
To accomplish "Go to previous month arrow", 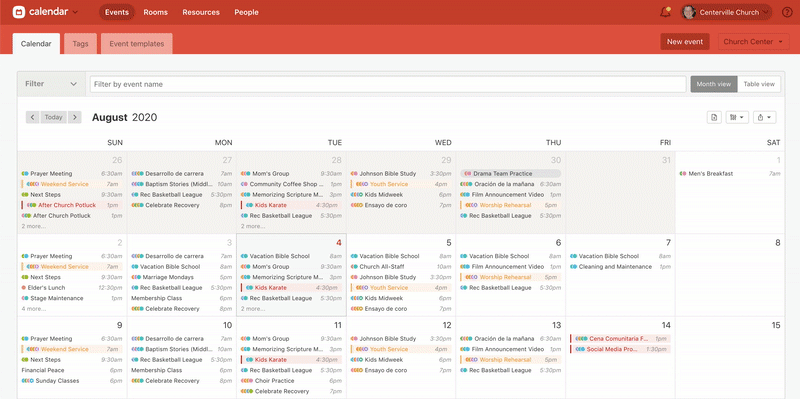I will click(33, 117).
